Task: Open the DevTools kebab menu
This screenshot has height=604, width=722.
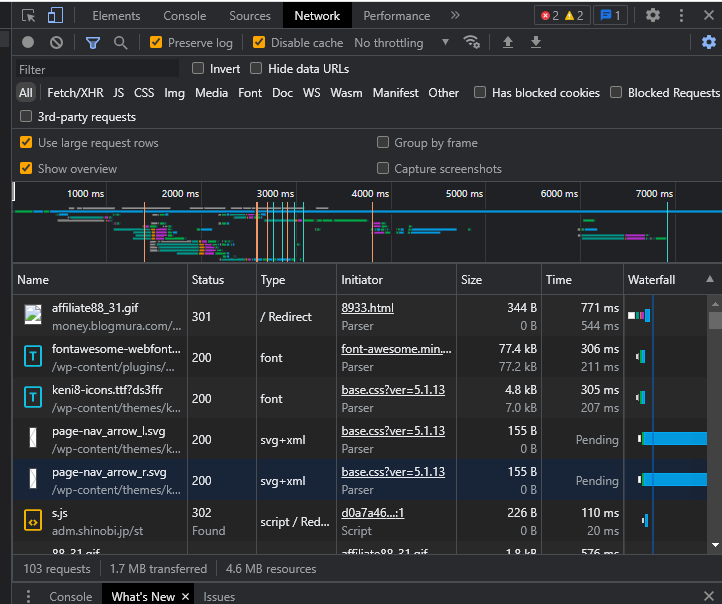Action: [x=681, y=15]
